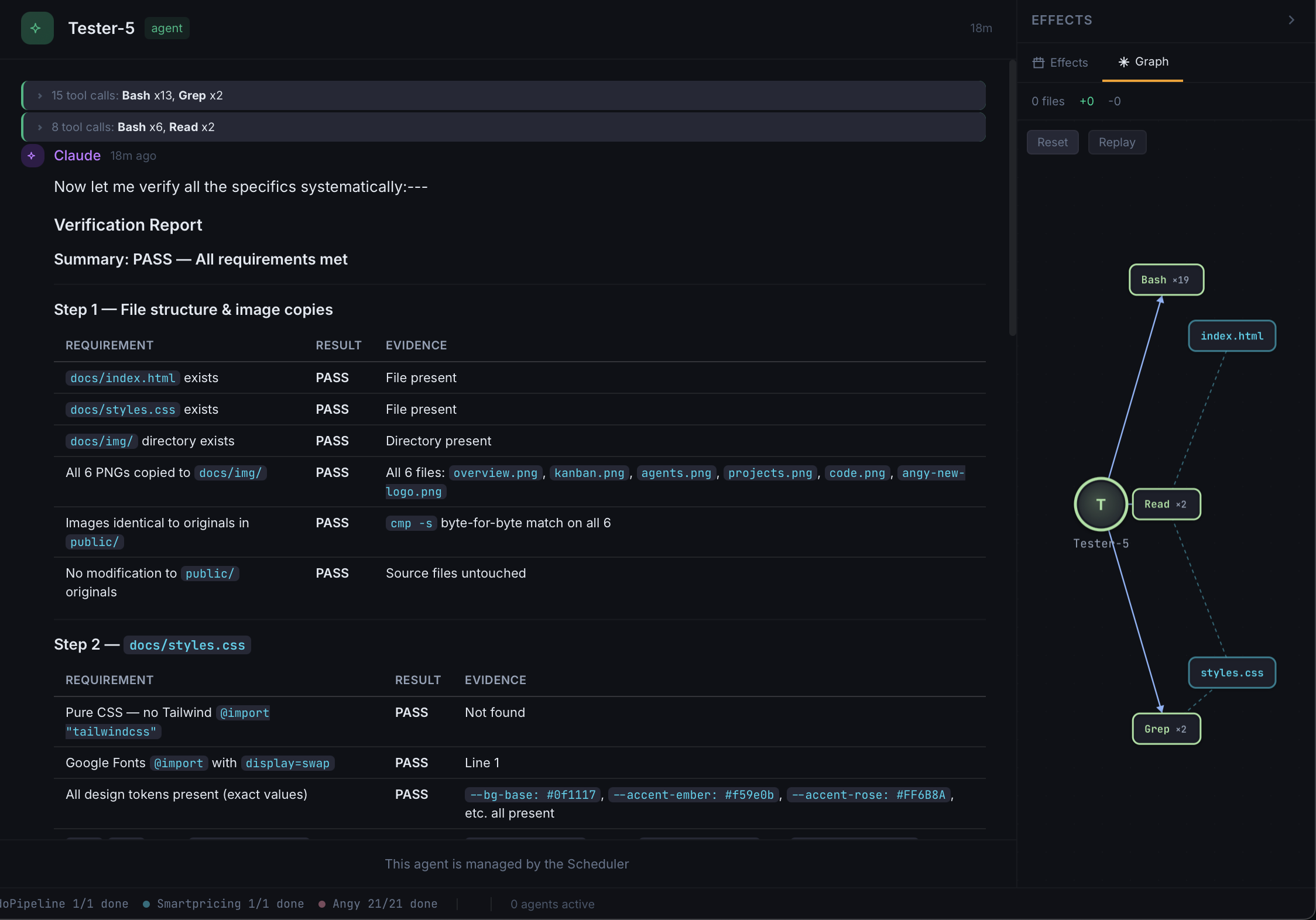Click the red Angy status indicator dot
The image size is (1316, 920).
(x=322, y=904)
